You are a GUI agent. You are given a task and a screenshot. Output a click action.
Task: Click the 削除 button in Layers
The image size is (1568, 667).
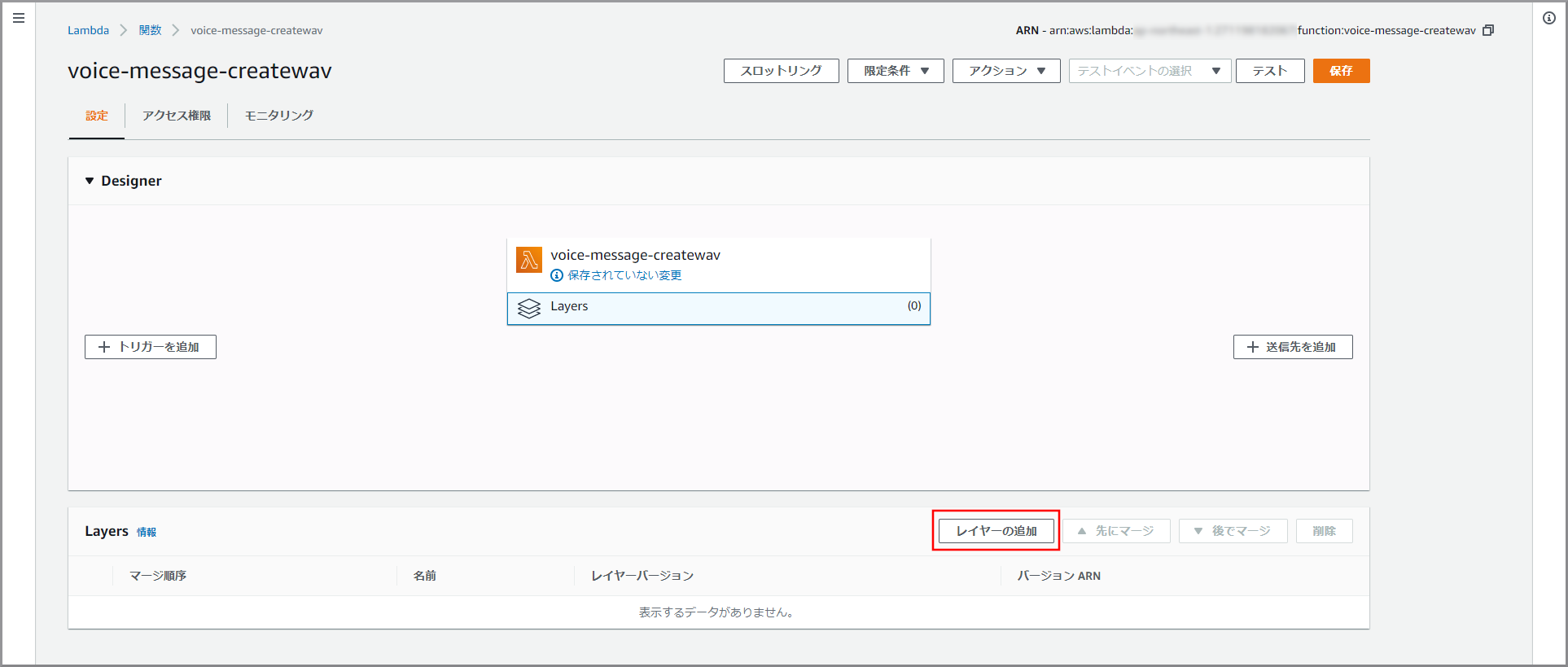1325,531
